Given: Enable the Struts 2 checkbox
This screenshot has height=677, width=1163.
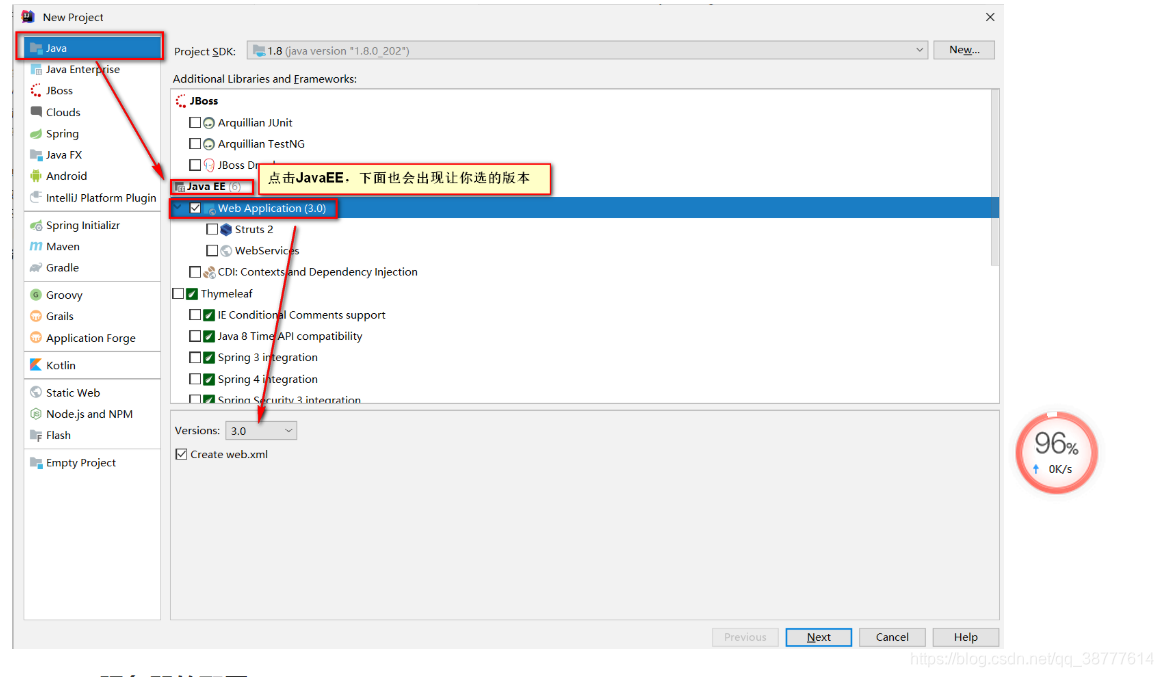Looking at the screenshot, I should click(x=212, y=229).
